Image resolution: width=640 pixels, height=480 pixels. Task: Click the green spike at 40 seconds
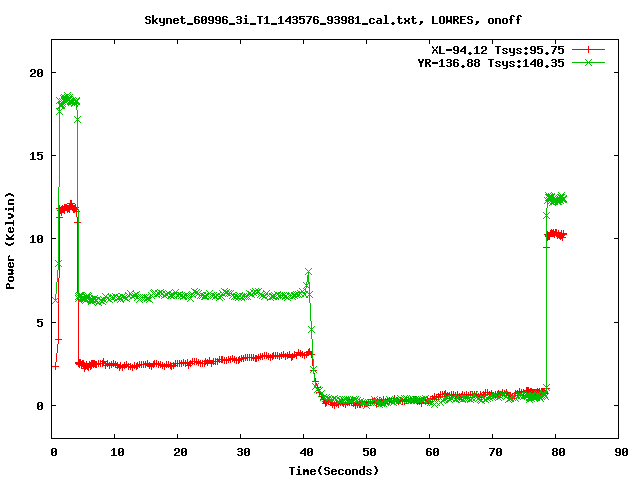click(x=308, y=272)
